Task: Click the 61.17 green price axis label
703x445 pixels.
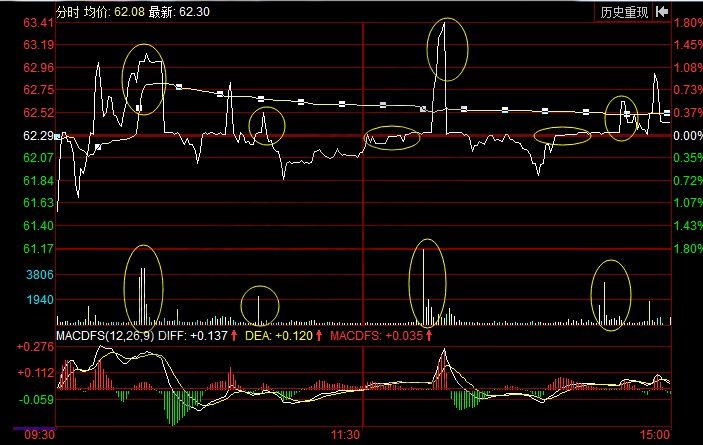Action: (37, 248)
